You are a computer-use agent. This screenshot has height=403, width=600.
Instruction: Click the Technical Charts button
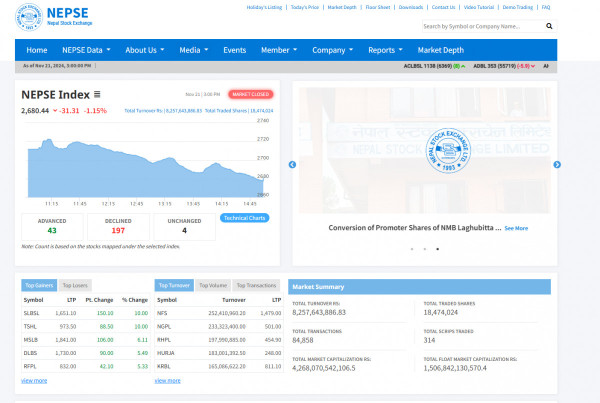coord(245,218)
